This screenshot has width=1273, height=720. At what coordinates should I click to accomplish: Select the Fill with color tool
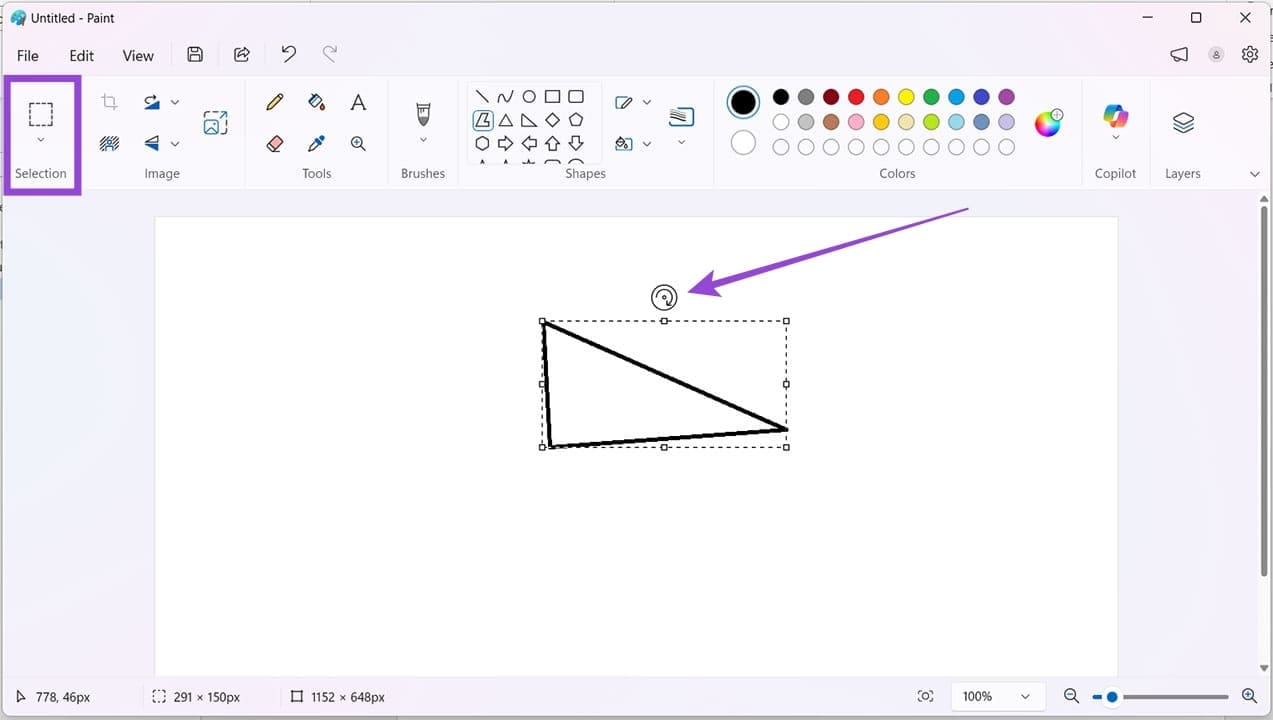[x=316, y=101]
